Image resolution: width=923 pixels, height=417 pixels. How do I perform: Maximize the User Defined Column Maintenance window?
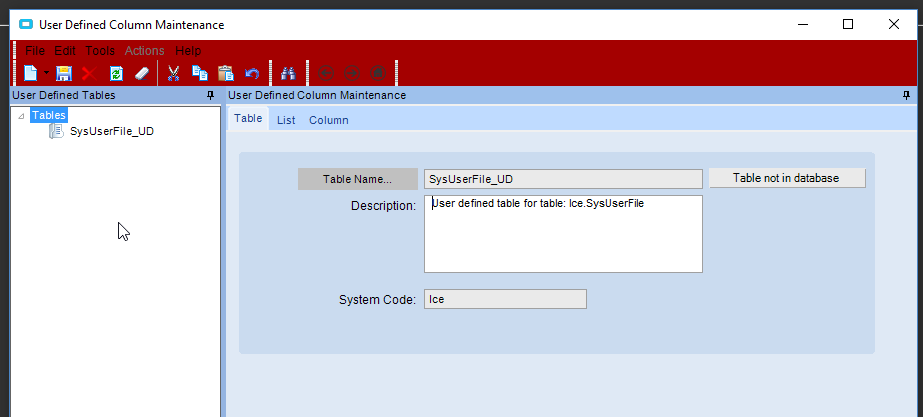click(848, 24)
